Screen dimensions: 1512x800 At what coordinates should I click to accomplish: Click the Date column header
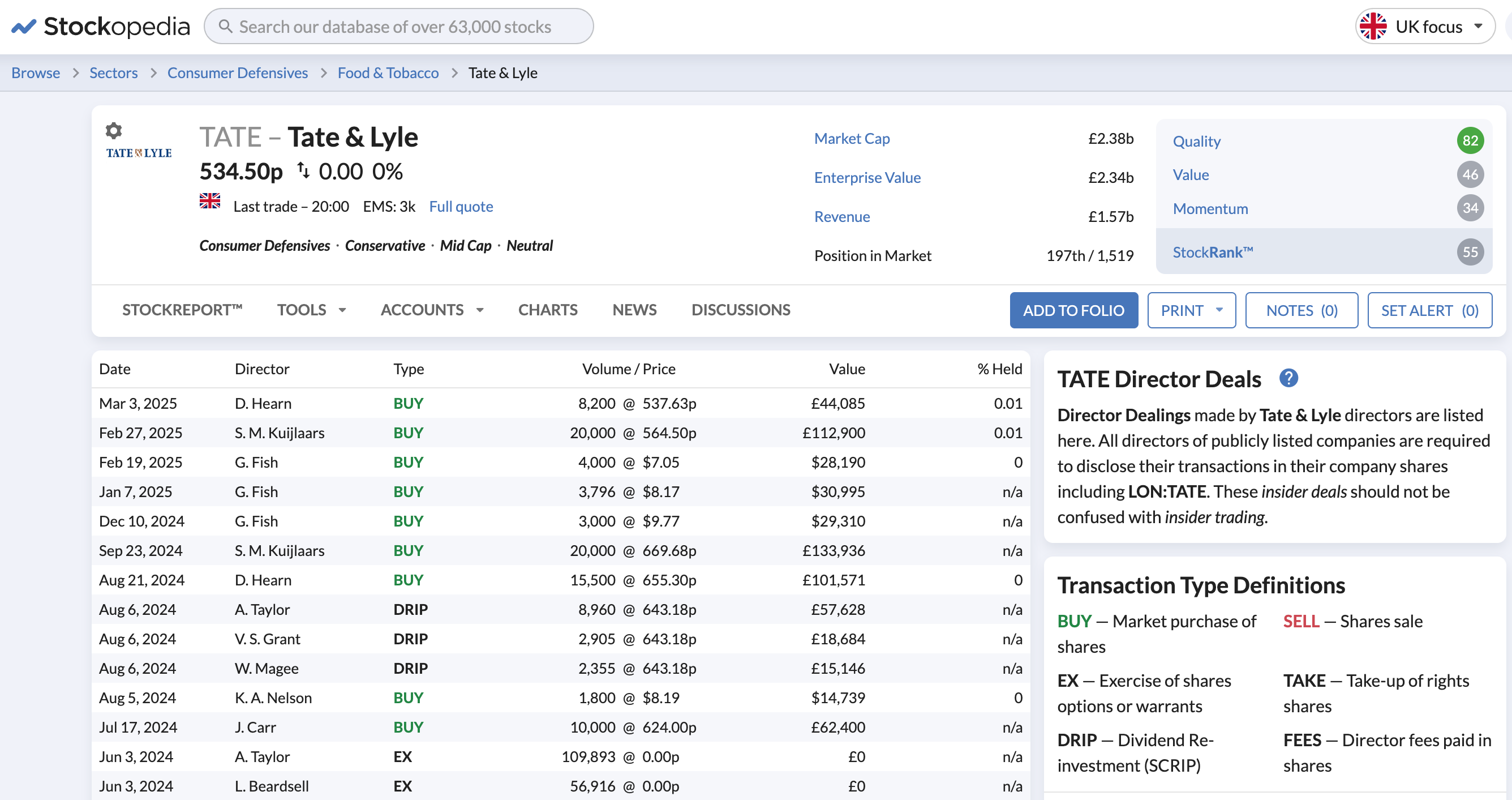coord(114,369)
